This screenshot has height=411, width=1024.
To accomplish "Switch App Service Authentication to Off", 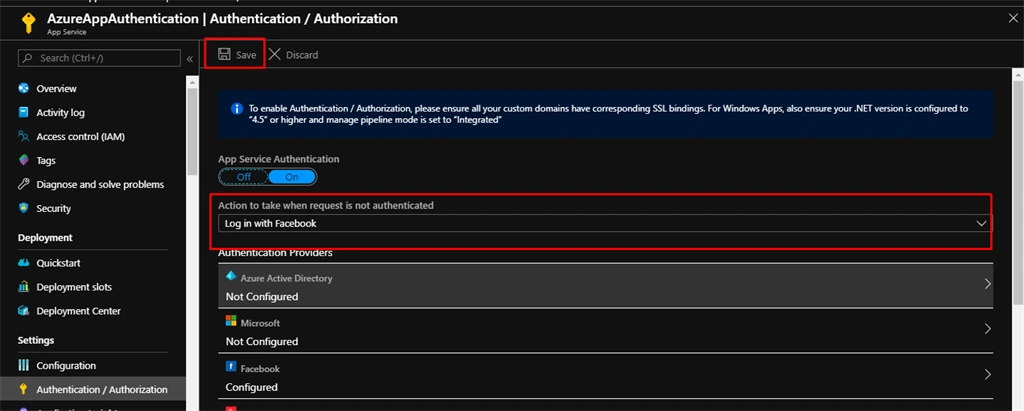I will 244,176.
